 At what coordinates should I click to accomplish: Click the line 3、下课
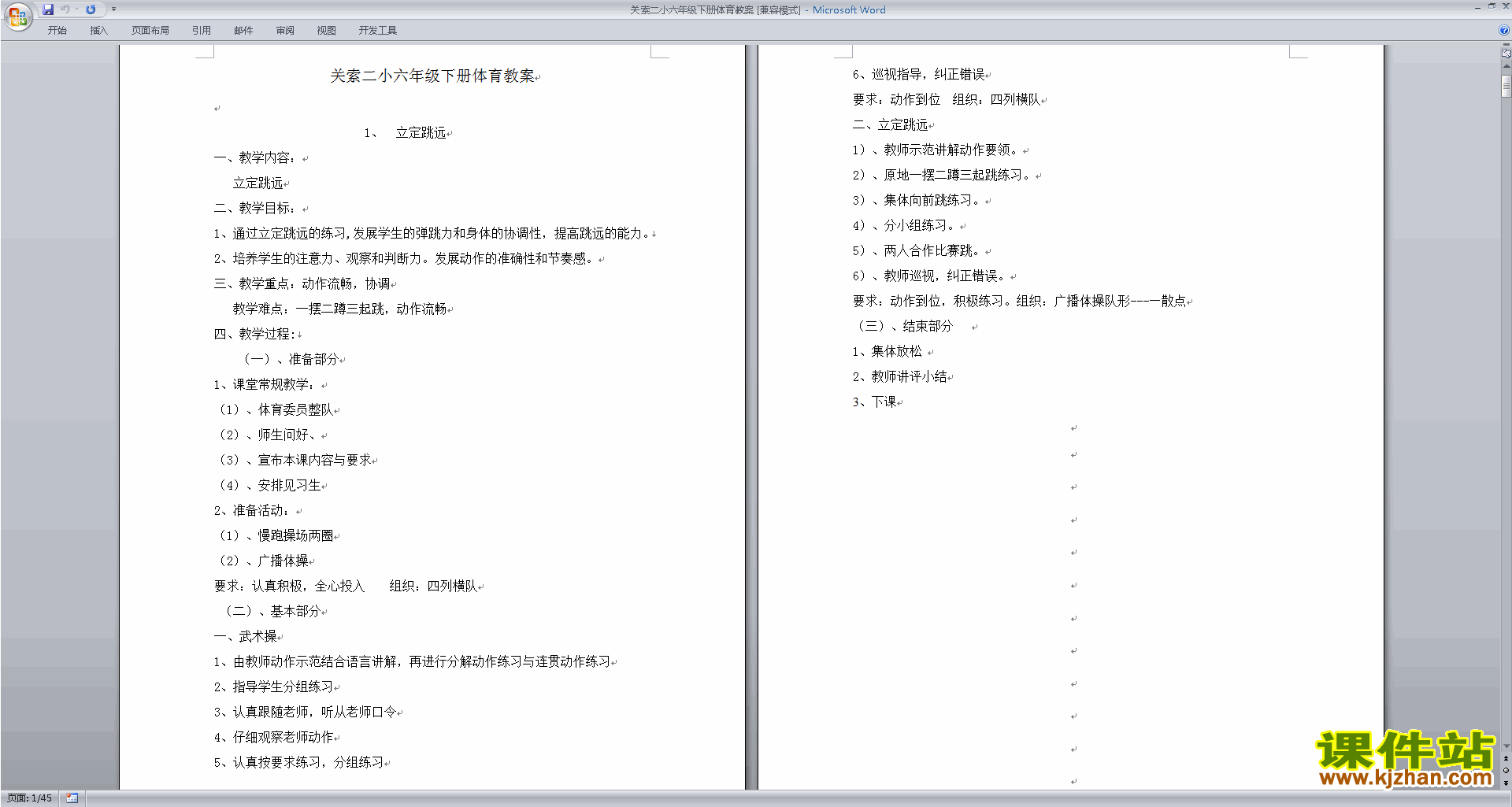point(875,402)
